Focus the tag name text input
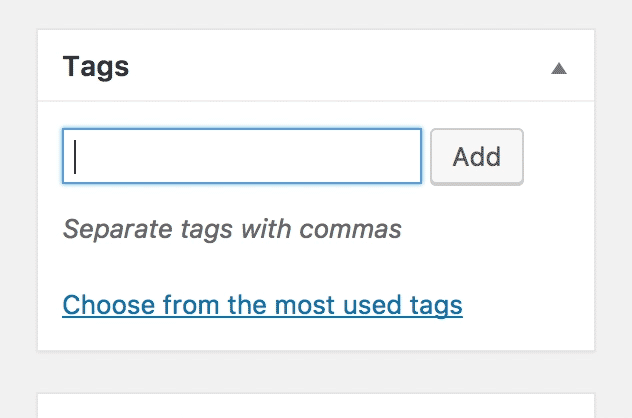Viewport: 632px width, 418px height. (242, 156)
